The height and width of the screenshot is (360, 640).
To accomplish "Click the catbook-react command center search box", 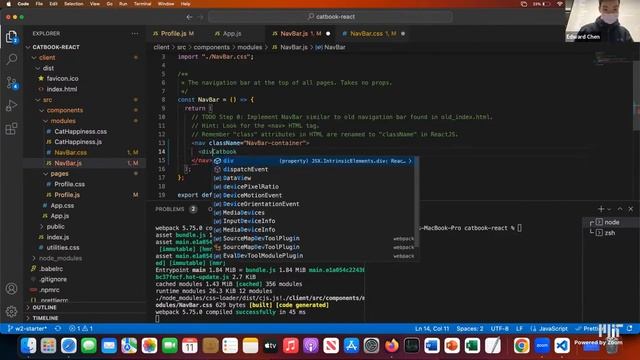I will tap(331, 17).
